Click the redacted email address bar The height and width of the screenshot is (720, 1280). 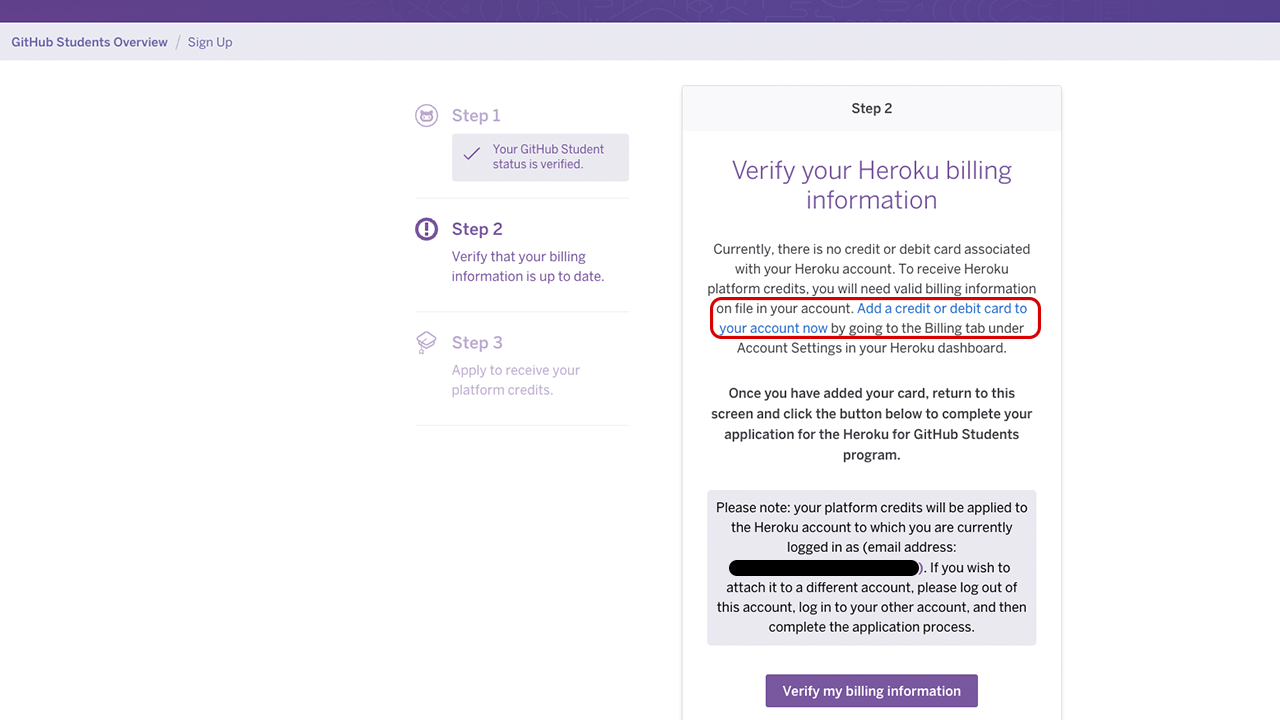[824, 568]
